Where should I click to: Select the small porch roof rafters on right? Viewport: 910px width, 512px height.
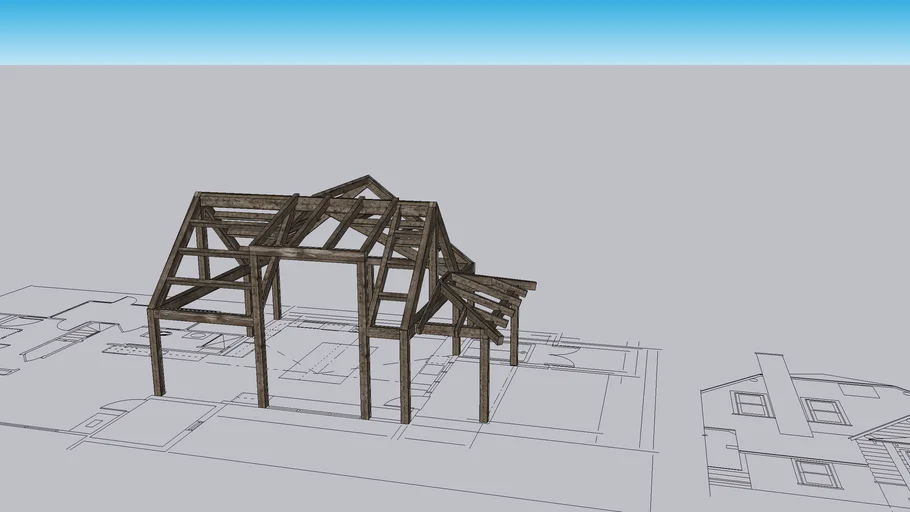tap(500, 297)
